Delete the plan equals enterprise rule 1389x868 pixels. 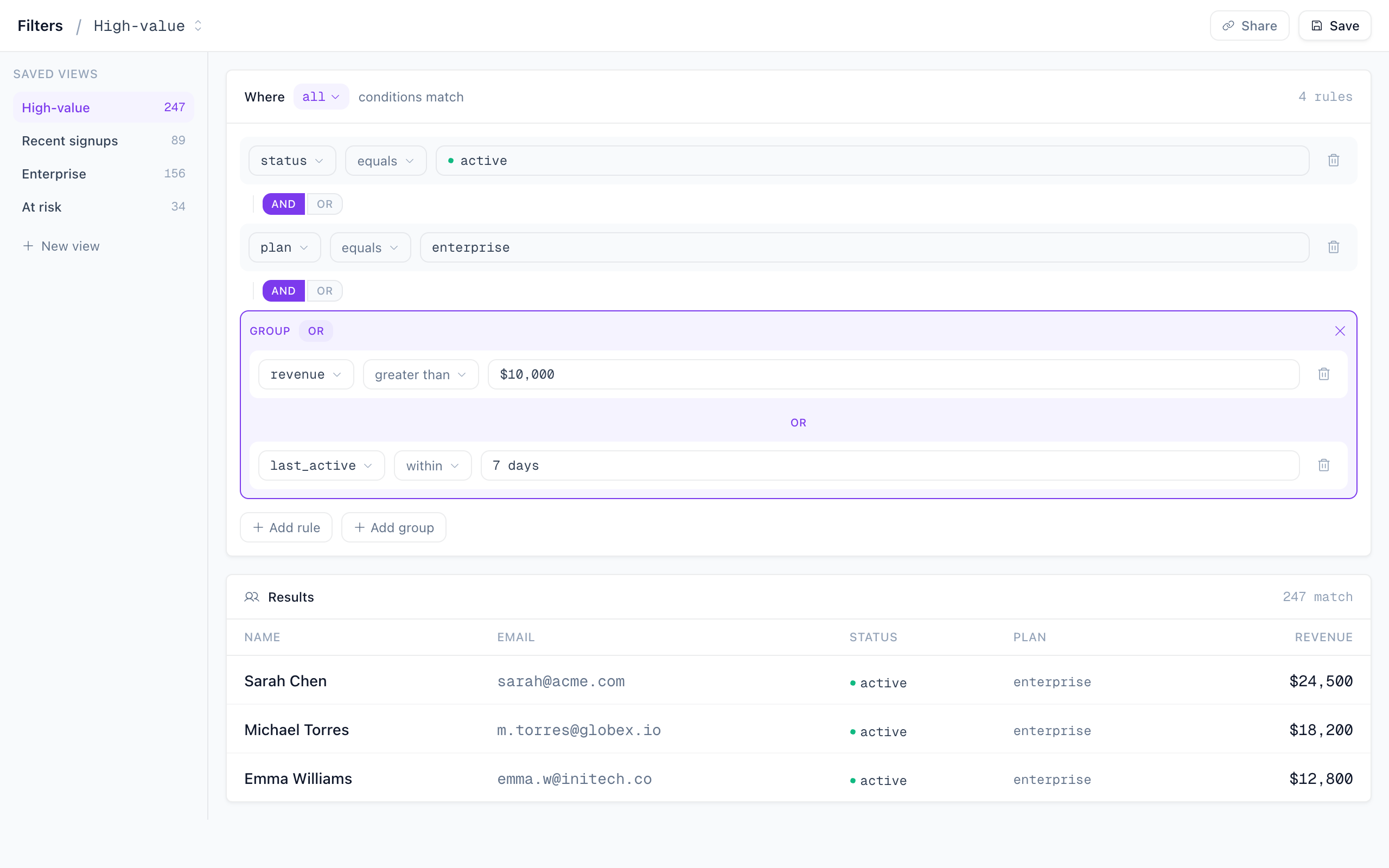click(1334, 247)
